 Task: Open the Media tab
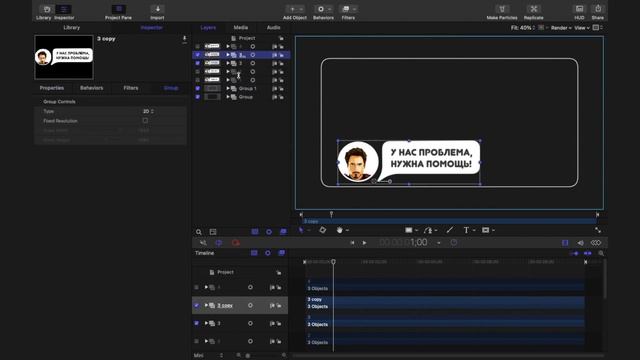pos(241,27)
